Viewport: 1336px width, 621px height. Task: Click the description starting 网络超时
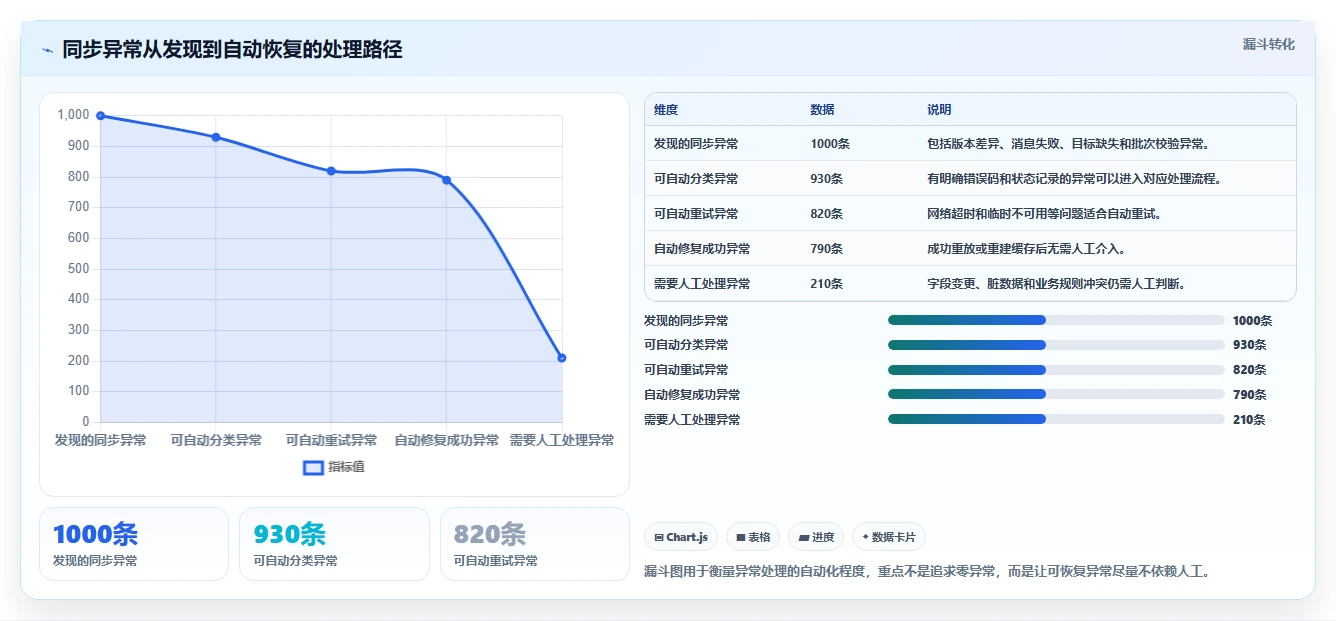pyautogui.click(x=1044, y=214)
